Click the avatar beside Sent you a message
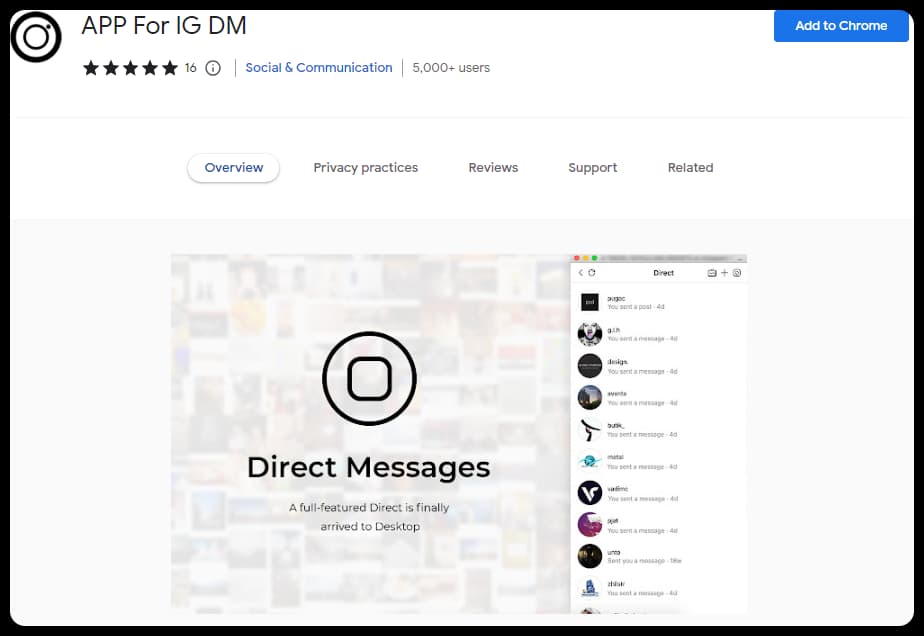924x636 pixels. click(x=590, y=556)
